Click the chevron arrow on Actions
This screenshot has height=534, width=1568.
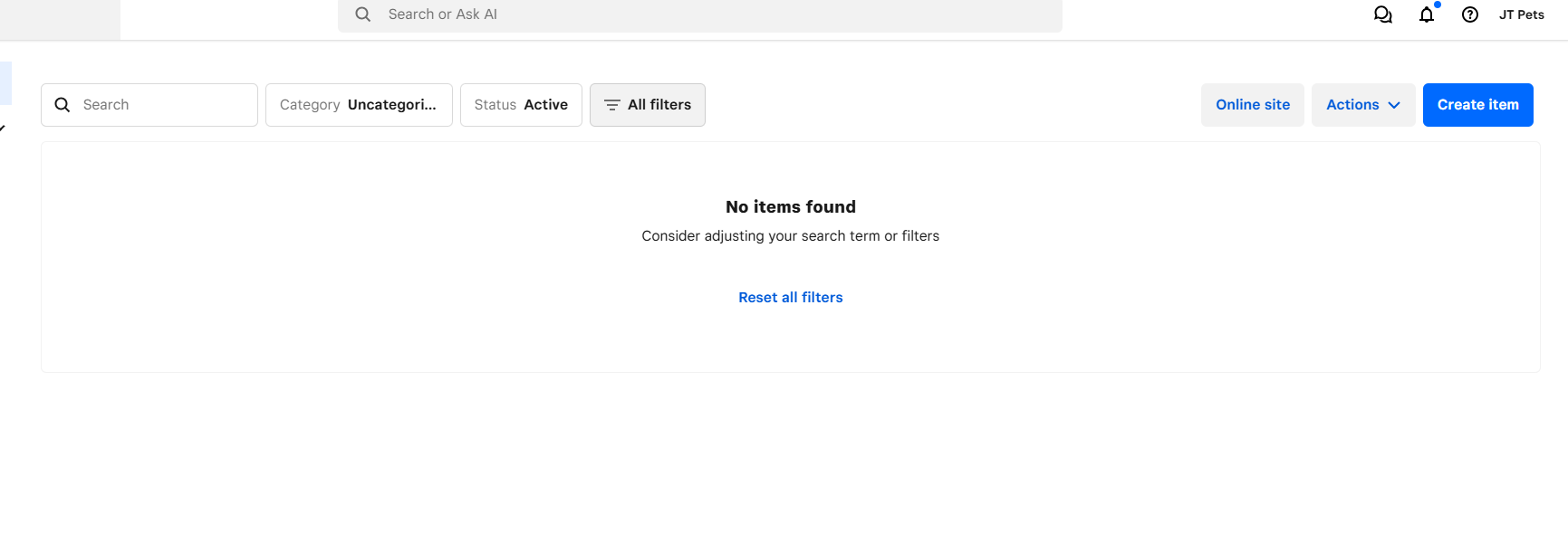click(1394, 105)
